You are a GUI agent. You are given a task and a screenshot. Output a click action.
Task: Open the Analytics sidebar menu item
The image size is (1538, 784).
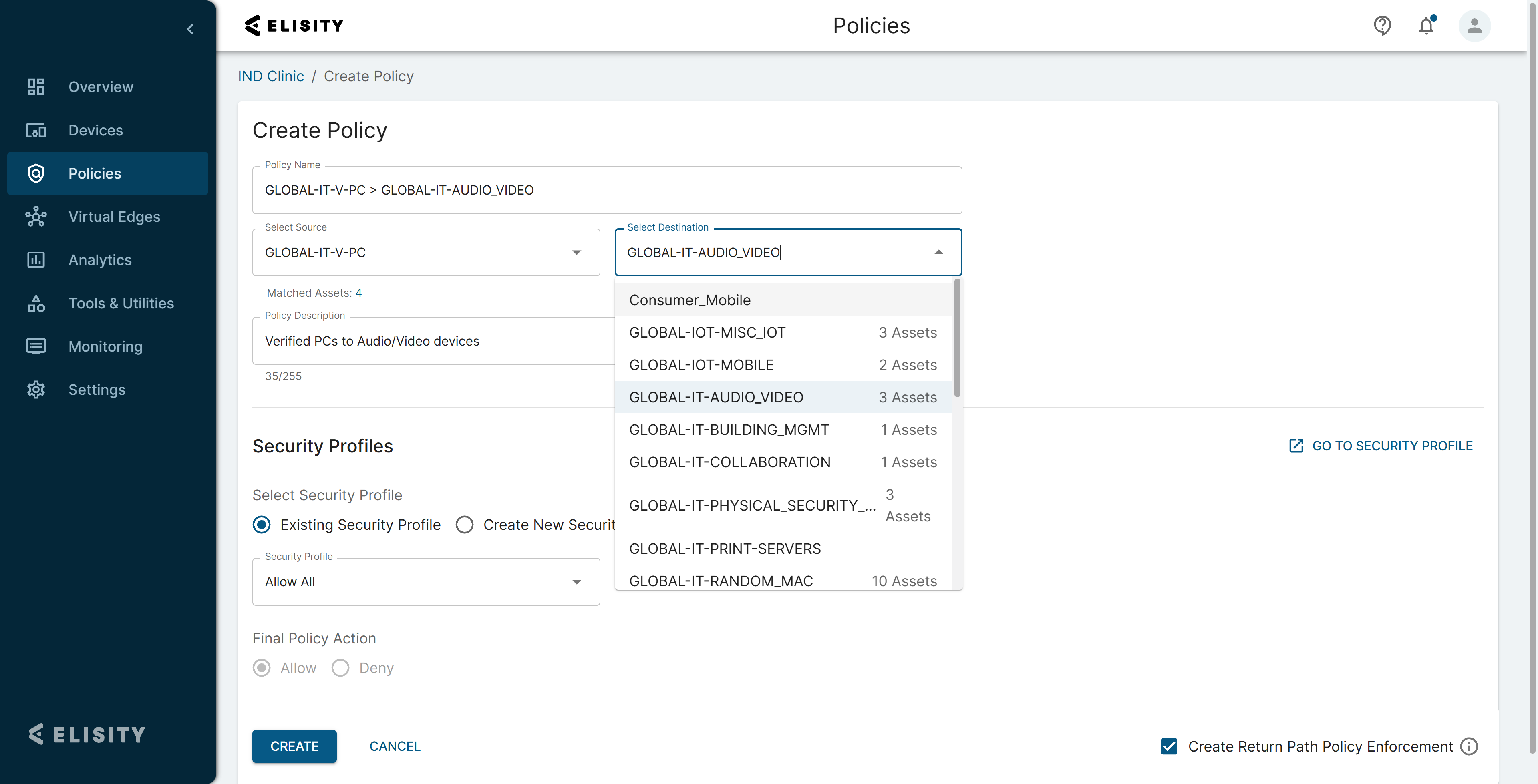click(x=100, y=260)
